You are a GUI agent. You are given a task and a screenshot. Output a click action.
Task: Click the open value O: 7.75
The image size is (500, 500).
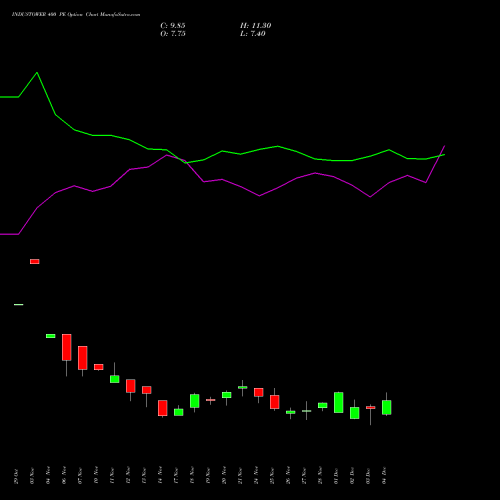point(173,34)
